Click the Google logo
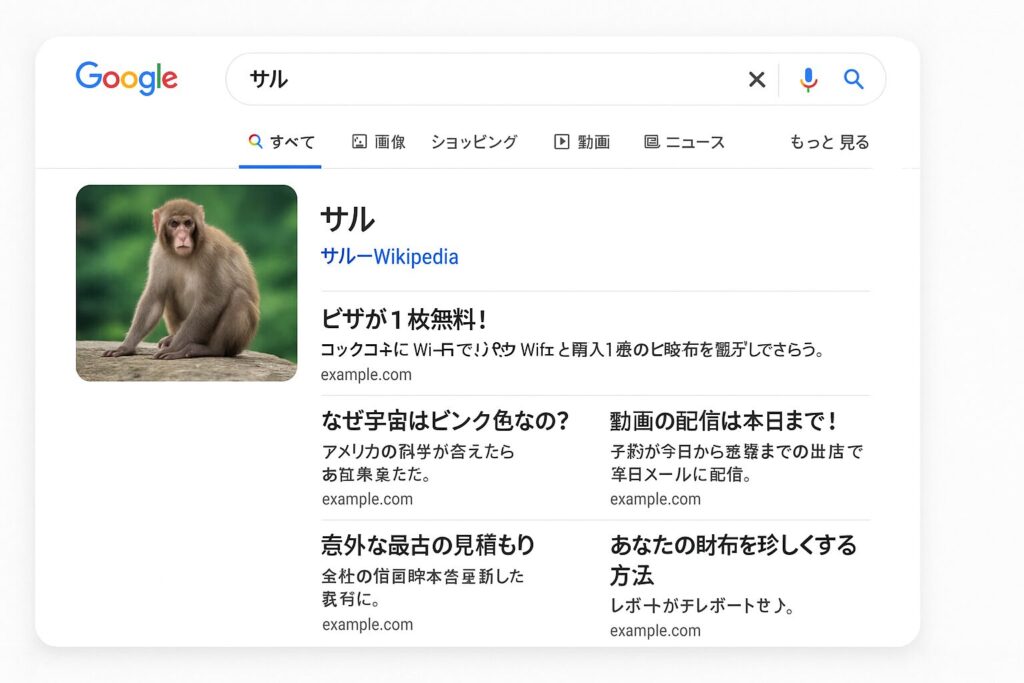 click(126, 78)
